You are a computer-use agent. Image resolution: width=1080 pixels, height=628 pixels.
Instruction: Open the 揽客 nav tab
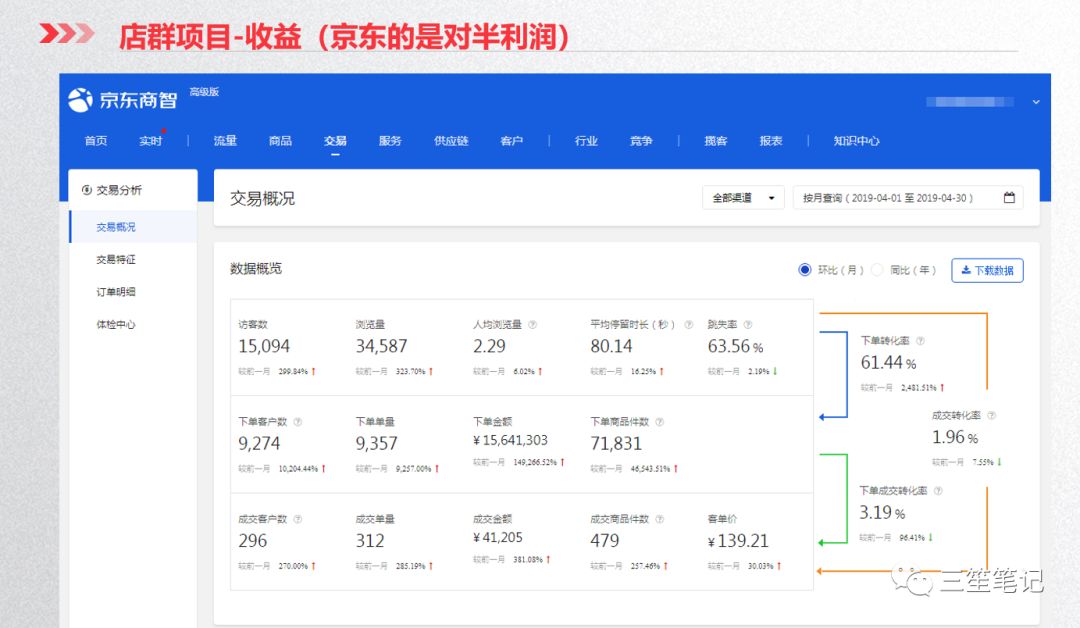point(716,140)
